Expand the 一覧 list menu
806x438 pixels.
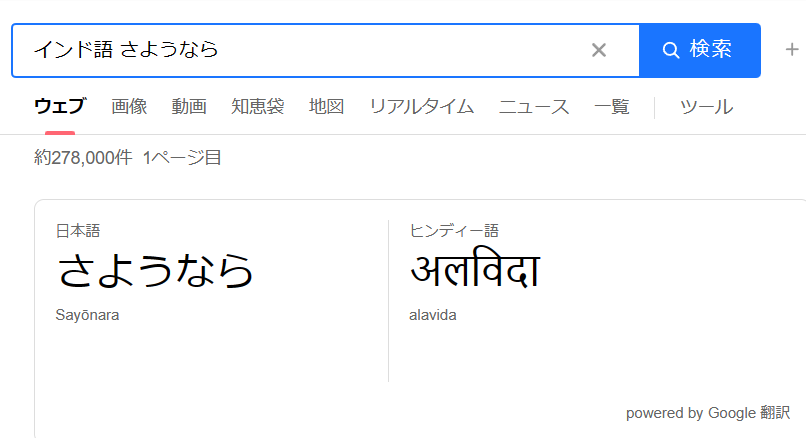coord(612,107)
